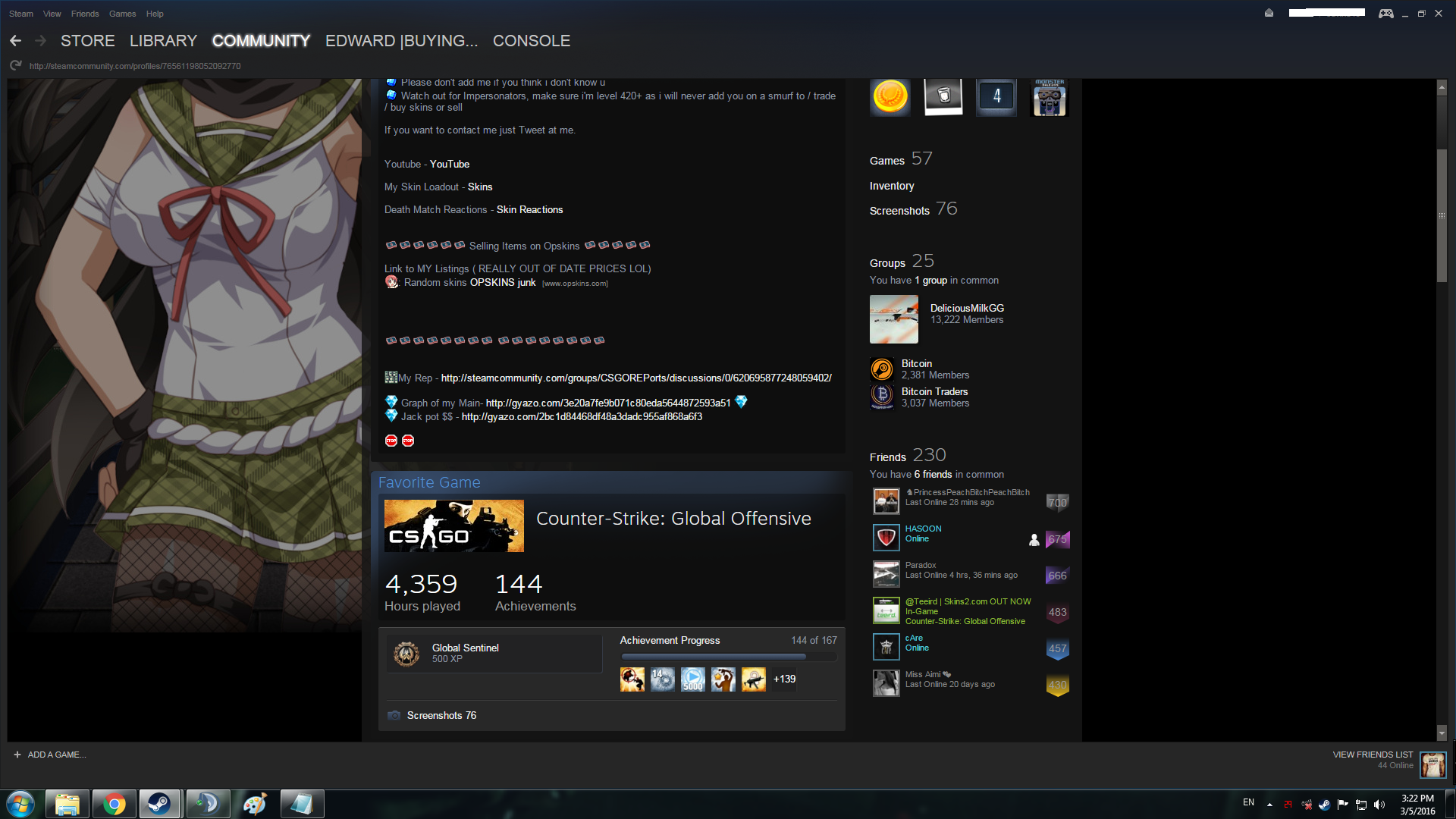Switch to the LIBRARY tab

[163, 41]
